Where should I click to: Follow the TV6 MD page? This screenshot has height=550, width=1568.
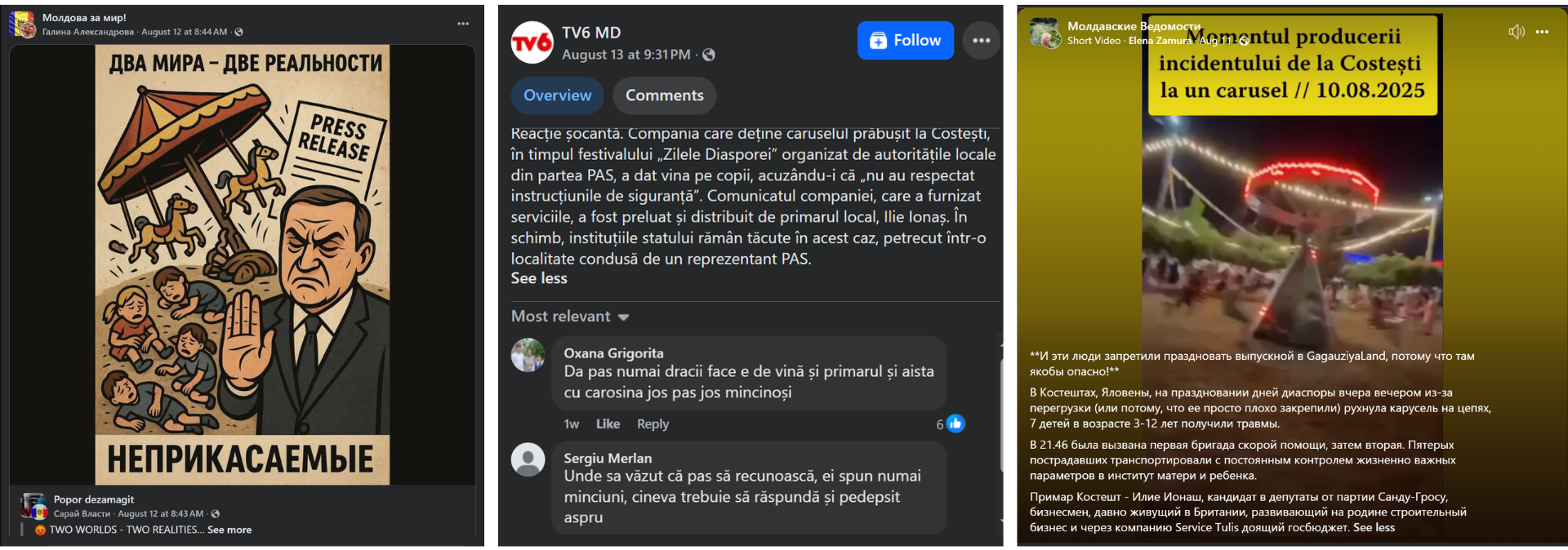tap(905, 40)
